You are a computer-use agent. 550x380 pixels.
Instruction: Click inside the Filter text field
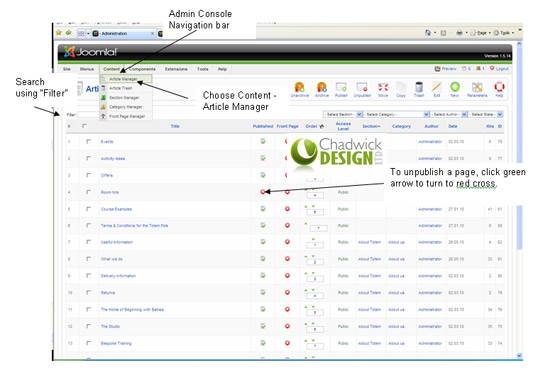click(88, 115)
